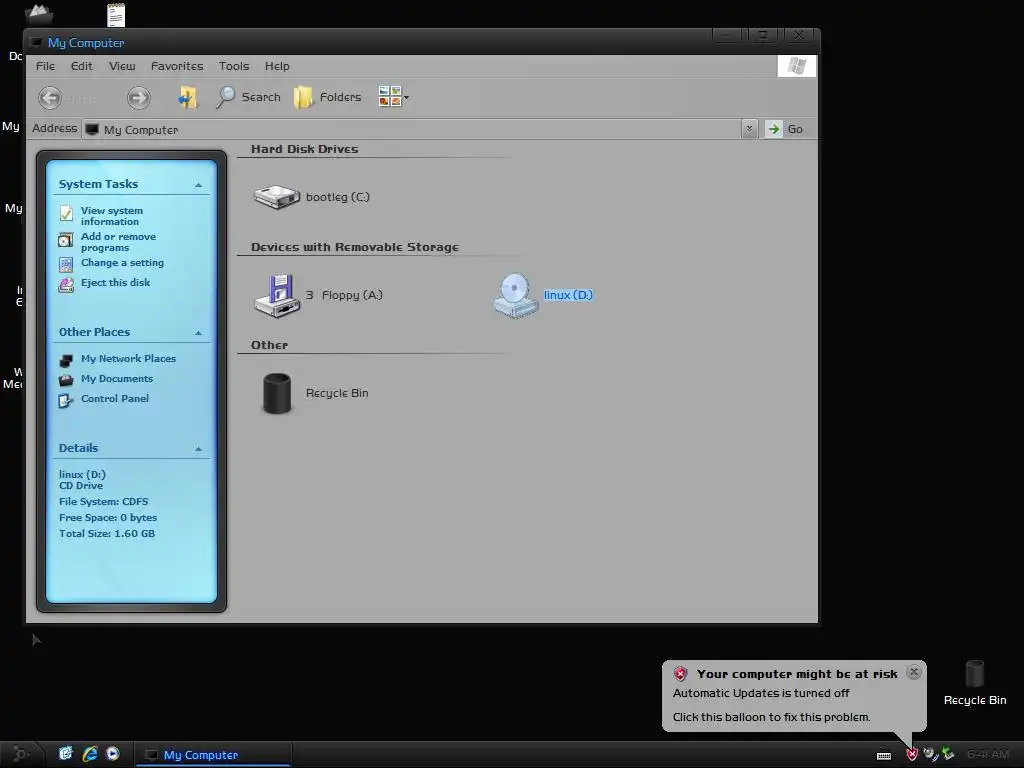Open the View menu
This screenshot has height=768, width=1024.
point(122,66)
